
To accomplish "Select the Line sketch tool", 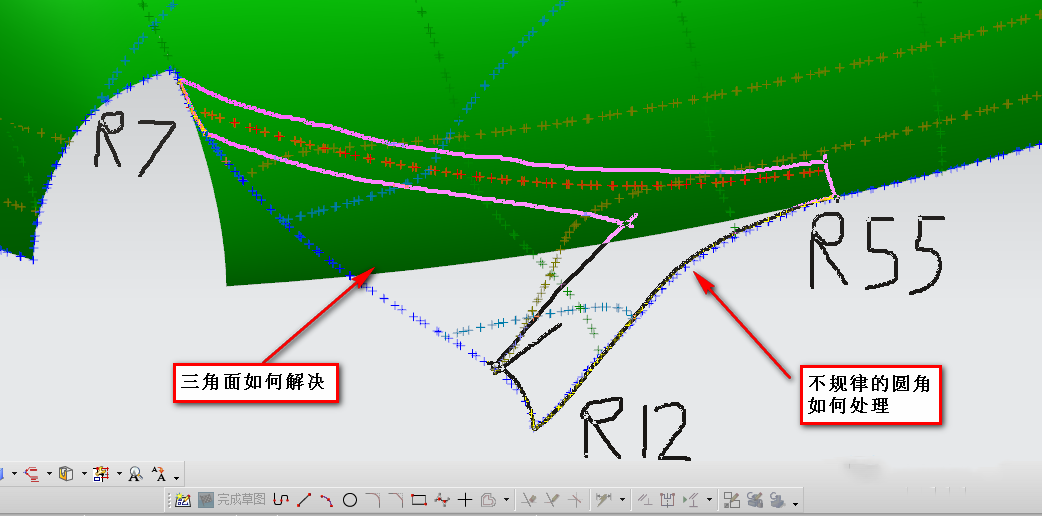I will [305, 499].
